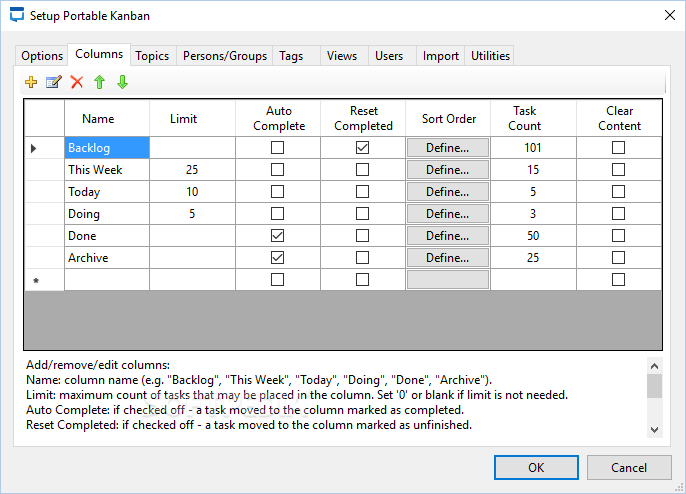Move column up with green up arrow

[100, 82]
